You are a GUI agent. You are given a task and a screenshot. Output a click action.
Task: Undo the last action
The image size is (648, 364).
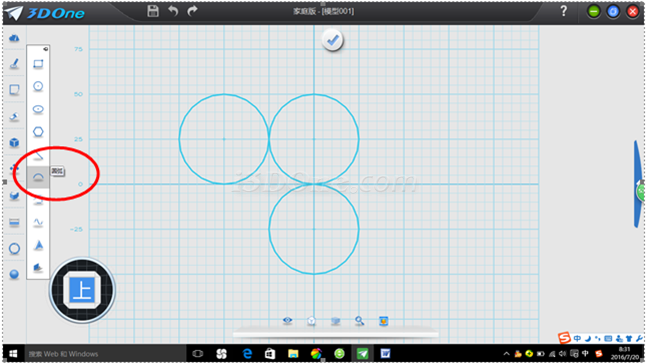173,11
